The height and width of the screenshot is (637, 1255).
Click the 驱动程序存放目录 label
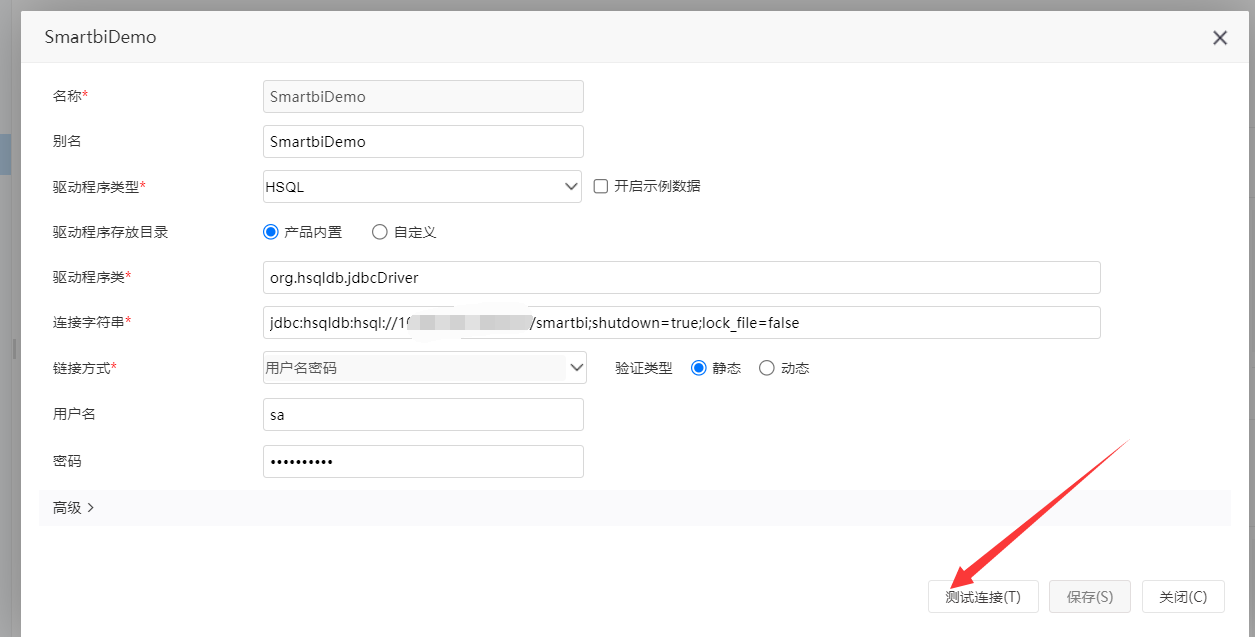pyautogui.click(x=110, y=232)
